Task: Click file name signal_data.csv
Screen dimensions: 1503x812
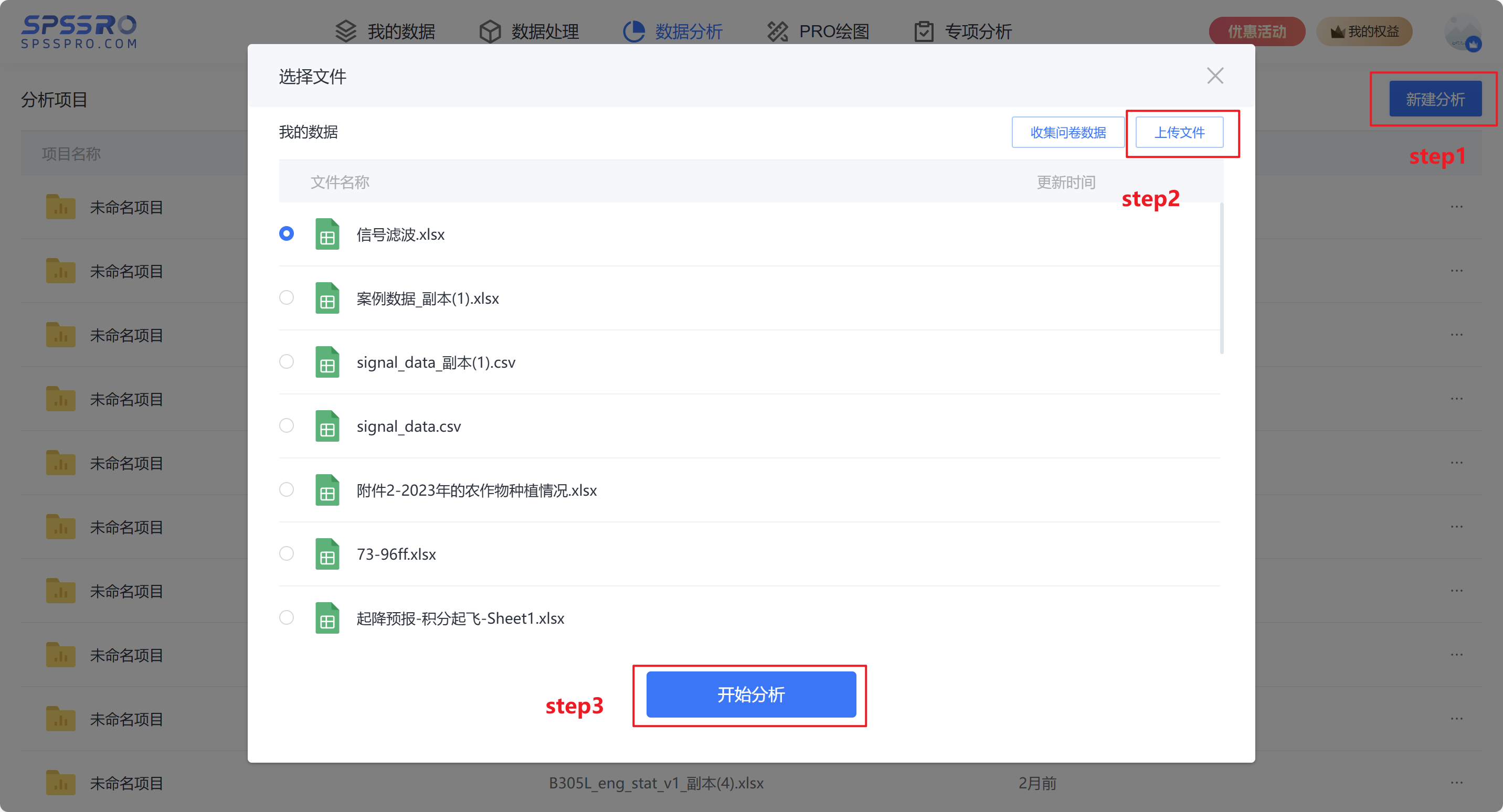Action: (x=408, y=426)
